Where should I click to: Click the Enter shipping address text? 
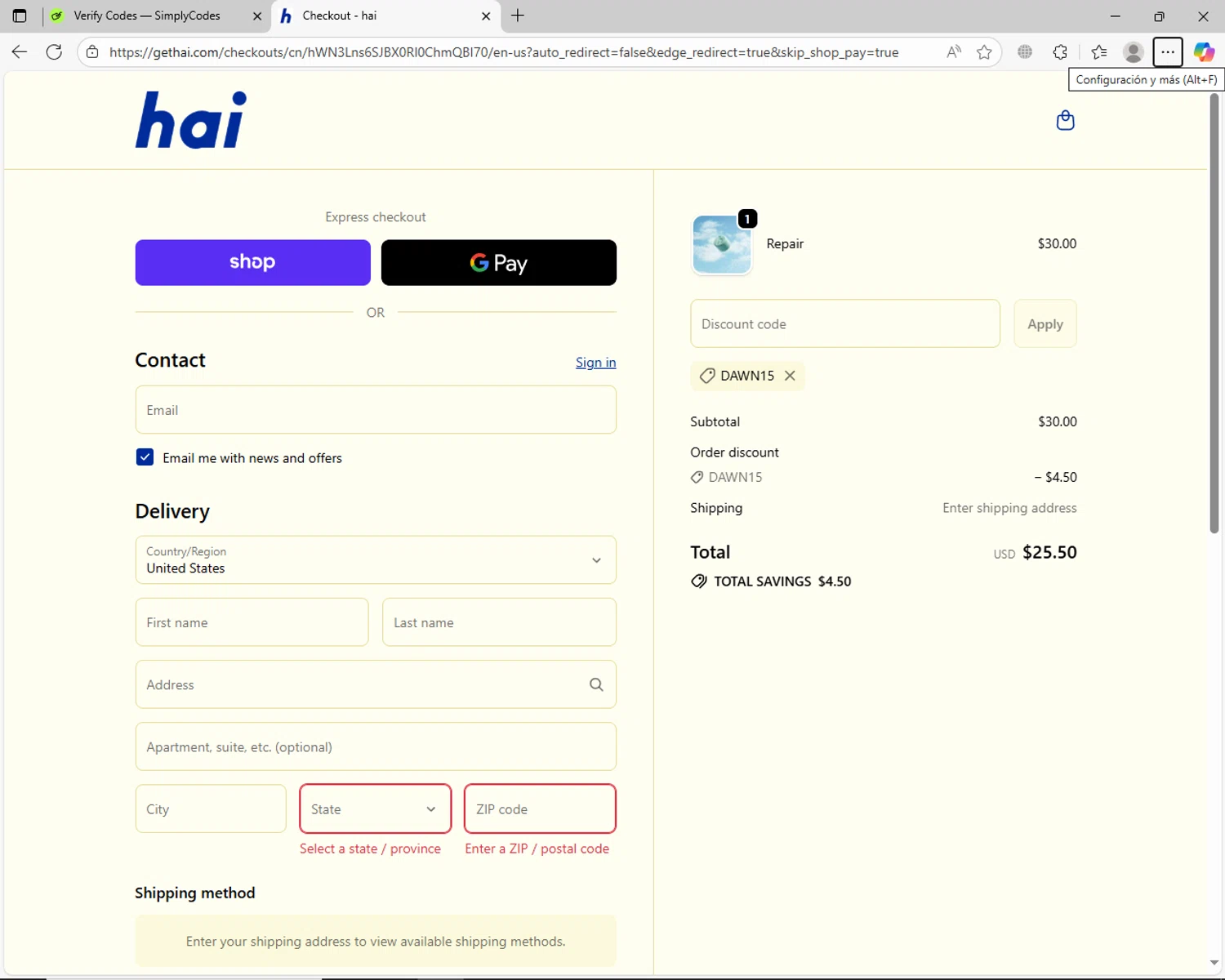pyautogui.click(x=1009, y=508)
